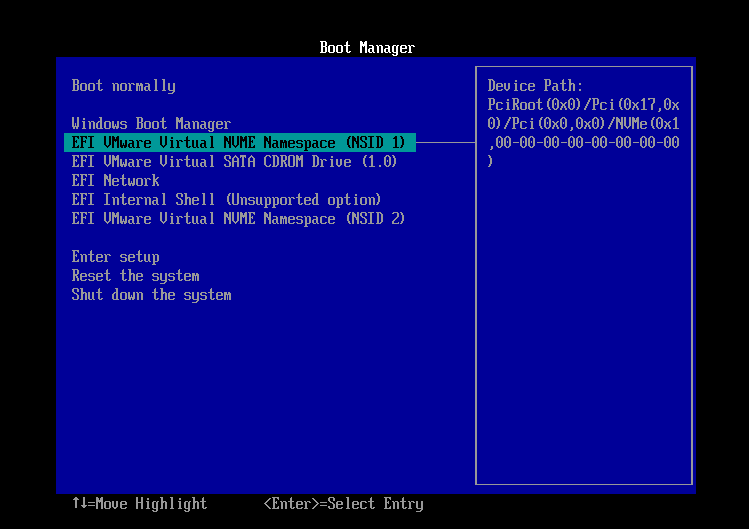The height and width of the screenshot is (529, 749).
Task: Choose Shut down the system
Action: [151, 295]
